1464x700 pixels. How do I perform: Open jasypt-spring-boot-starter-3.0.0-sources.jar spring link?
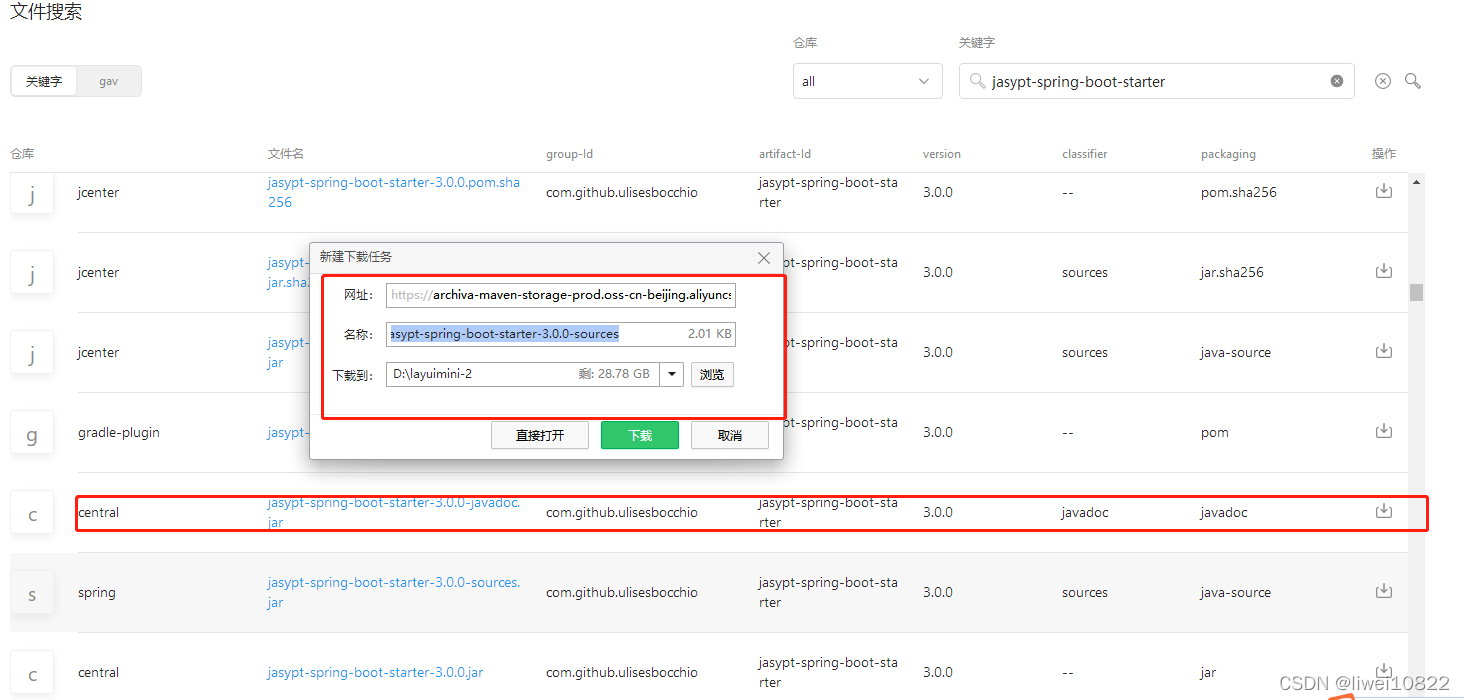pos(394,592)
